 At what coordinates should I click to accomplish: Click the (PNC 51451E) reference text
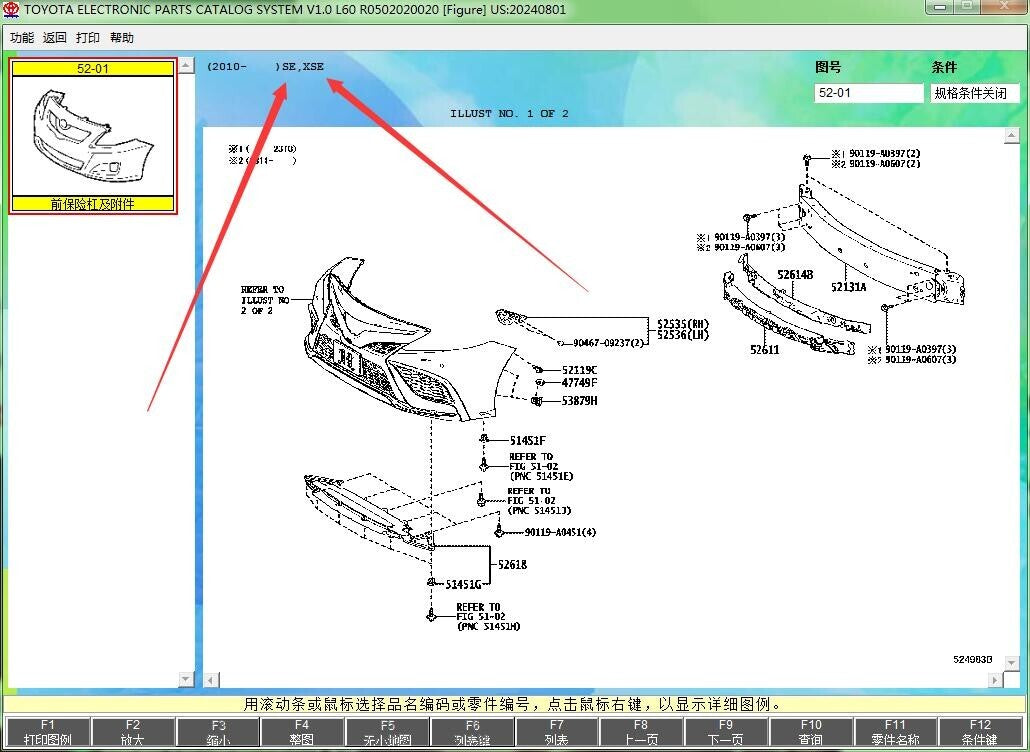[541, 476]
